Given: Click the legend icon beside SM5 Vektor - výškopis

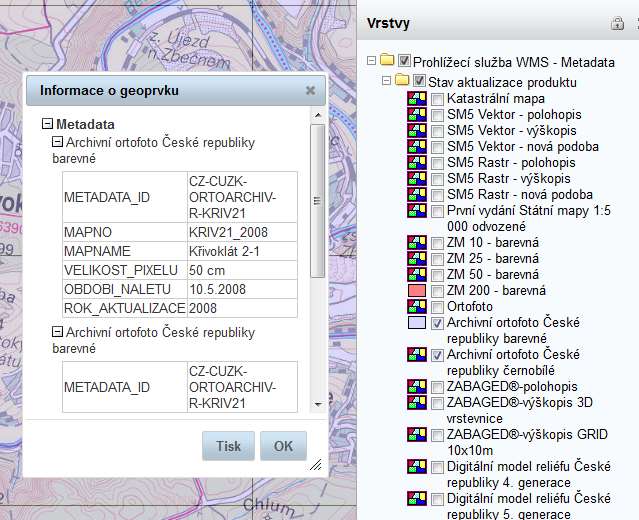Looking at the screenshot, I should point(416,130).
